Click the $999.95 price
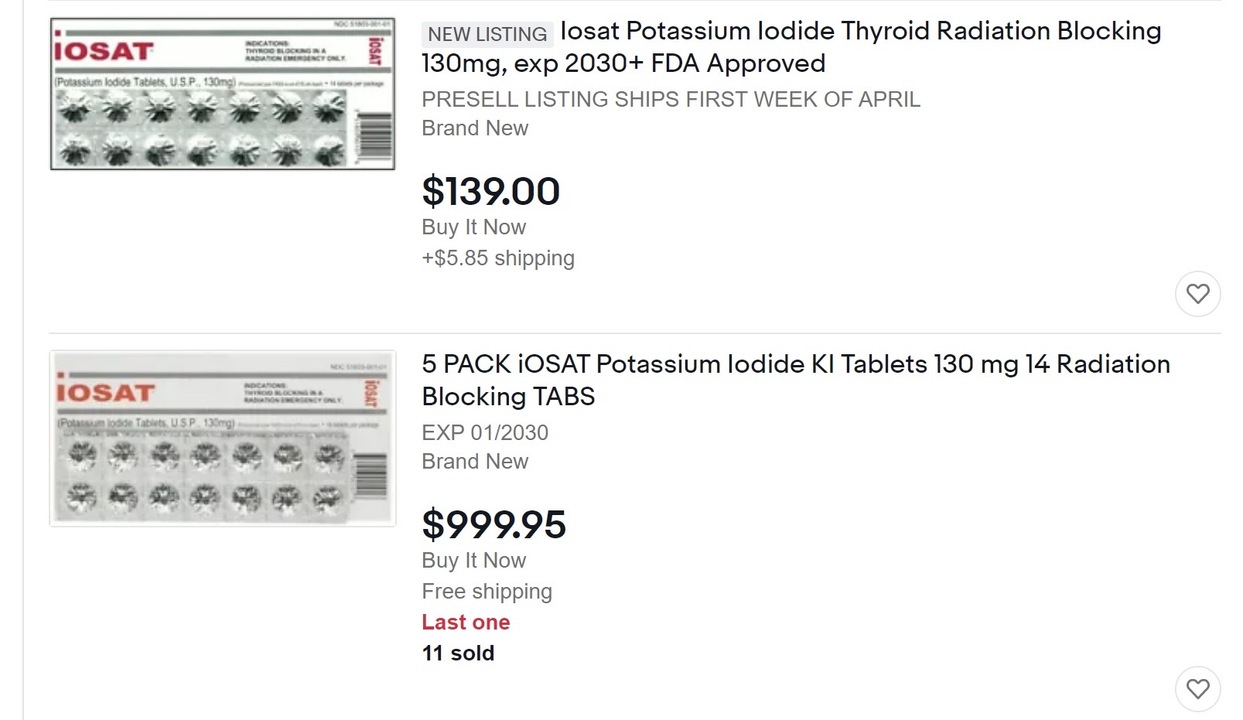The image size is (1243, 720). pyautogui.click(x=494, y=524)
